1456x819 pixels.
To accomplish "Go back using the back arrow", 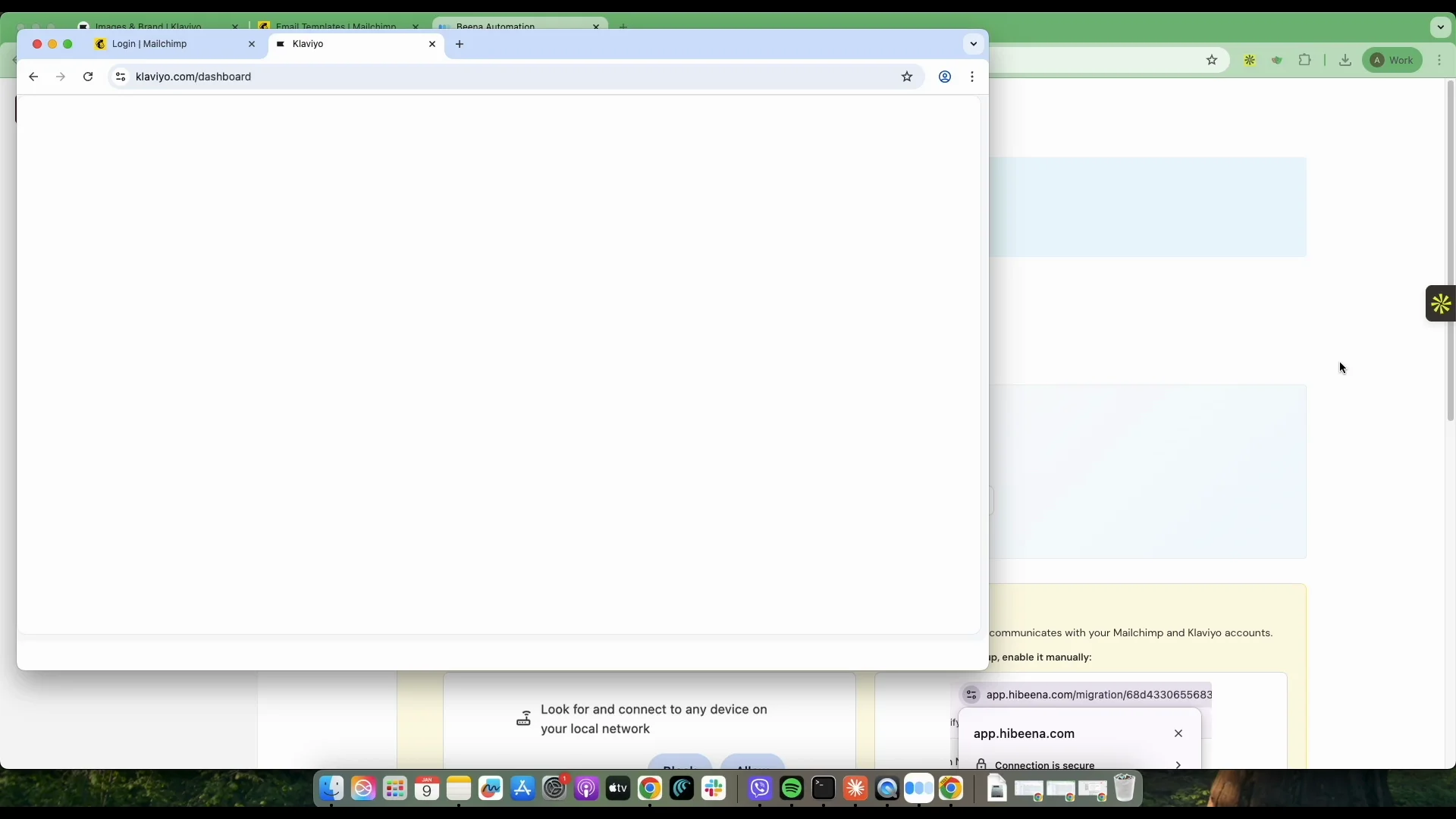I will [x=33, y=77].
